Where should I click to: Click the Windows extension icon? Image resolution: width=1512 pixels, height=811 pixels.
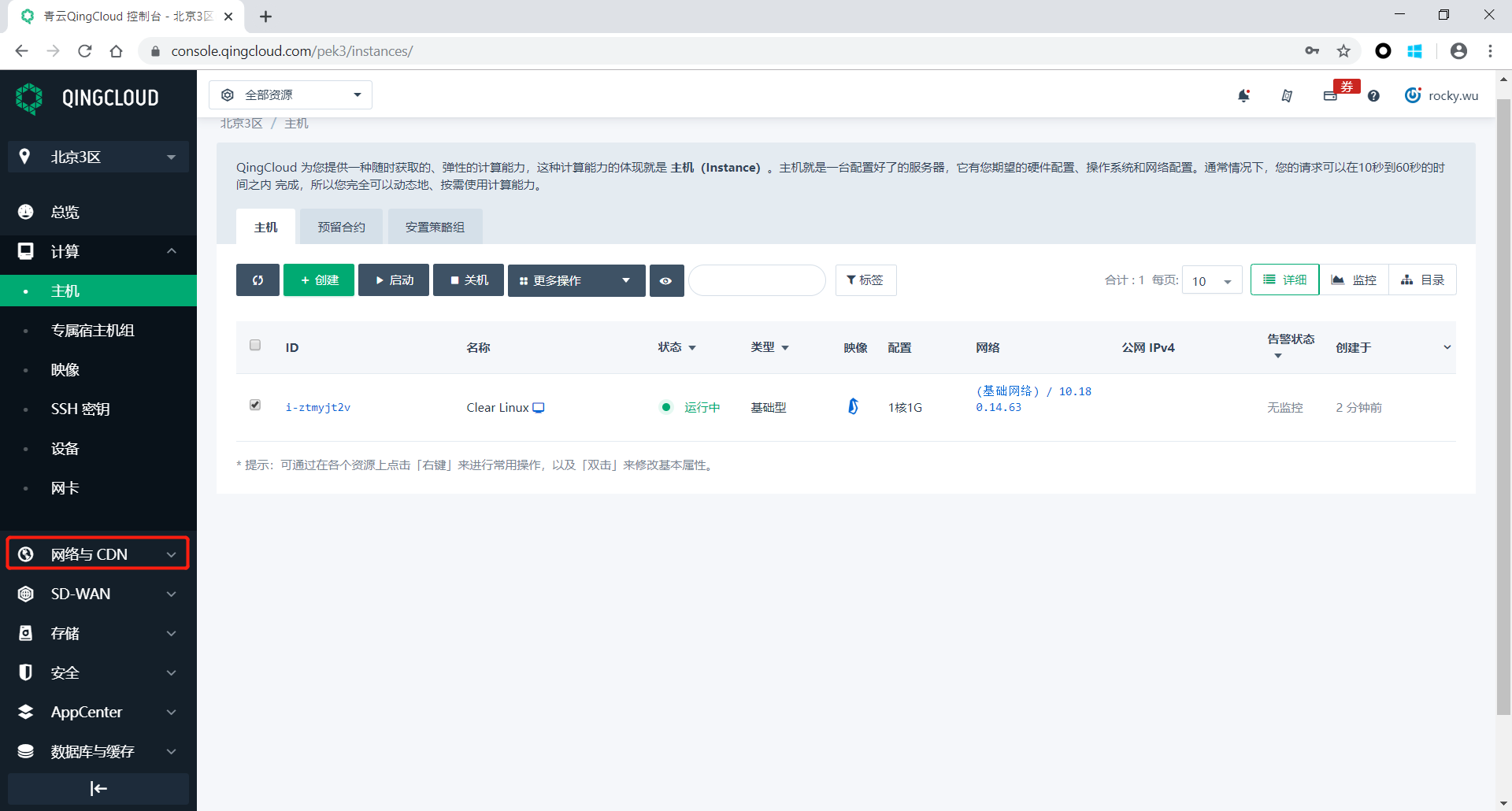point(1415,51)
